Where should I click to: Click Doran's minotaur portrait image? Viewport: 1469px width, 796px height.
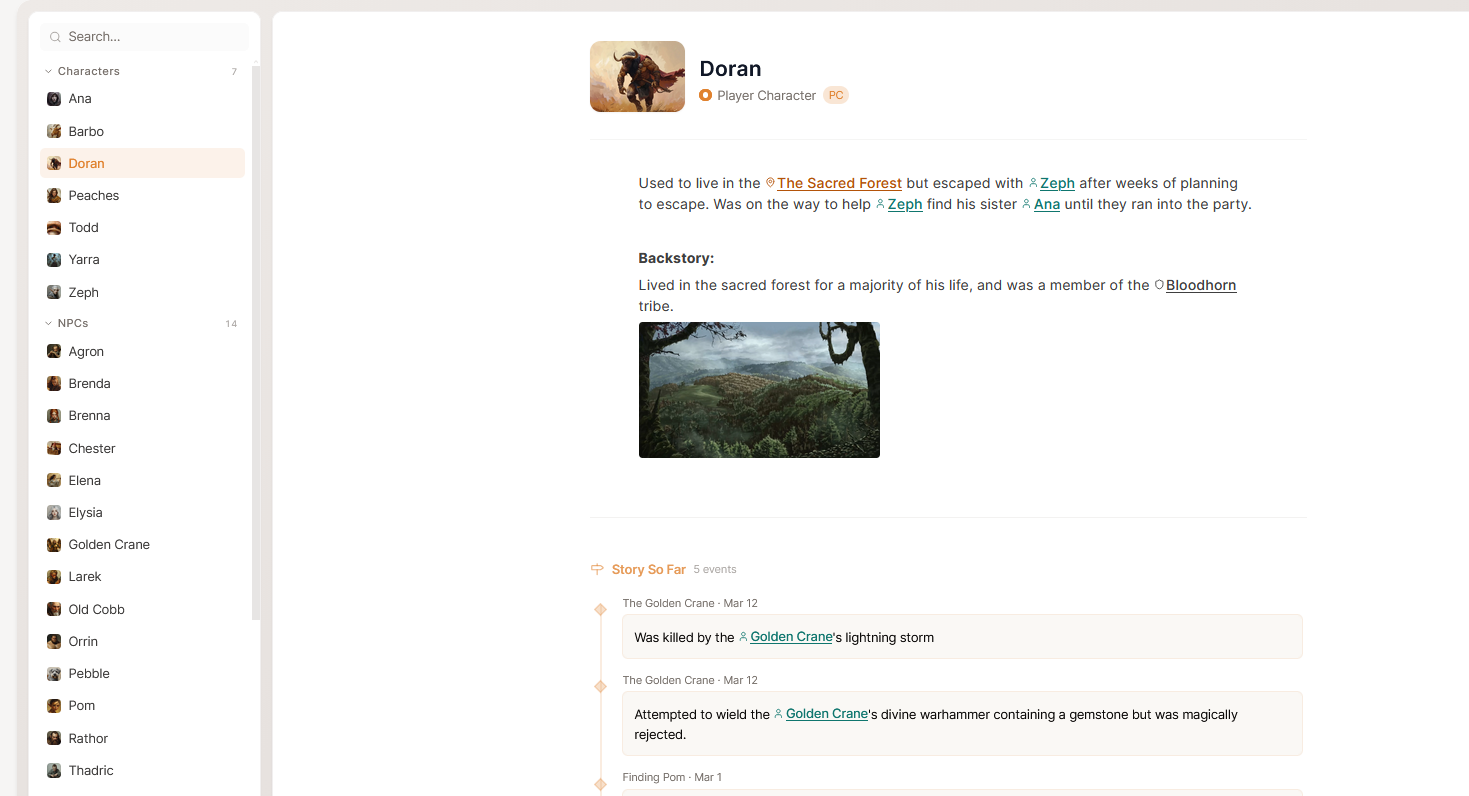point(637,76)
